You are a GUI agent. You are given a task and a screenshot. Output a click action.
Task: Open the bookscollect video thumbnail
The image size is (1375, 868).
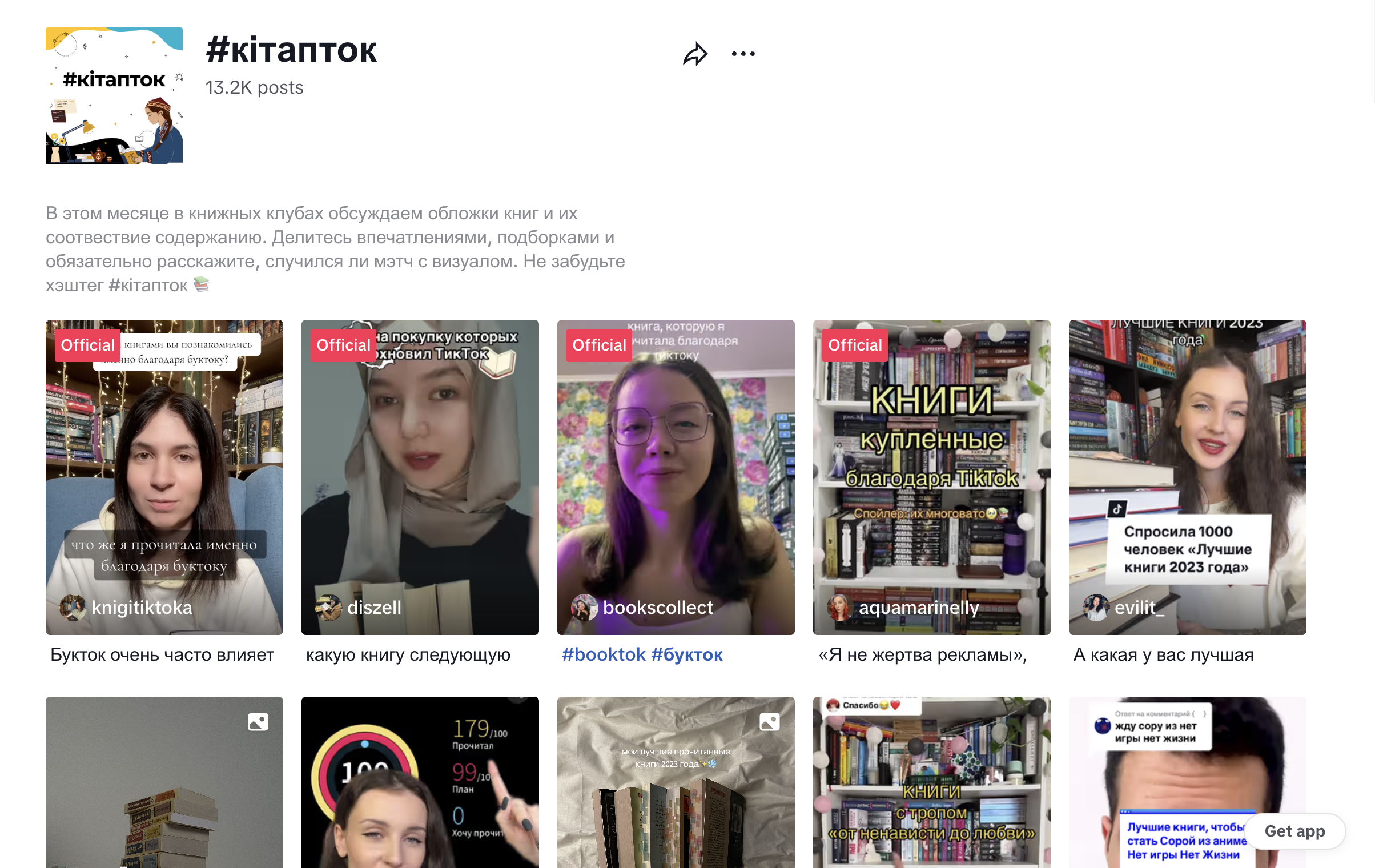676,477
